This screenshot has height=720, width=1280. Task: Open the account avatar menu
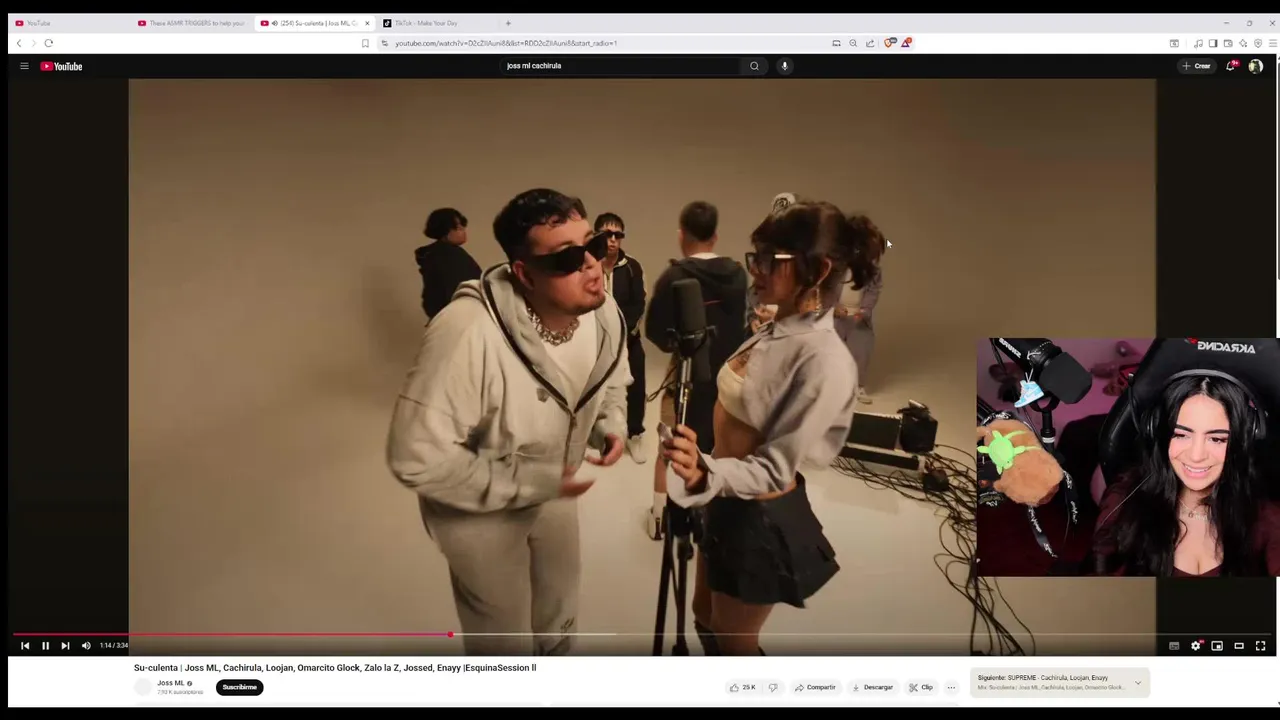coord(1255,66)
